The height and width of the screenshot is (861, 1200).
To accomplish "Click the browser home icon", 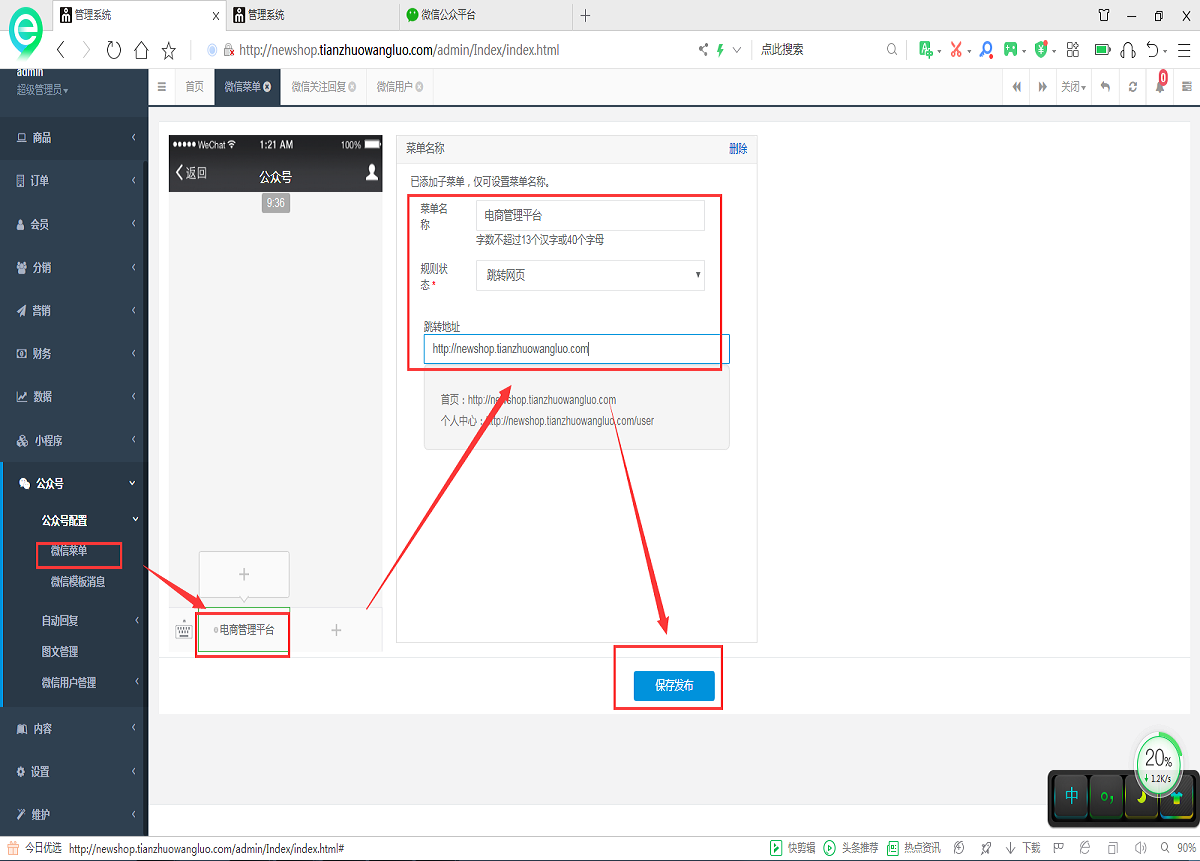I will (141, 50).
